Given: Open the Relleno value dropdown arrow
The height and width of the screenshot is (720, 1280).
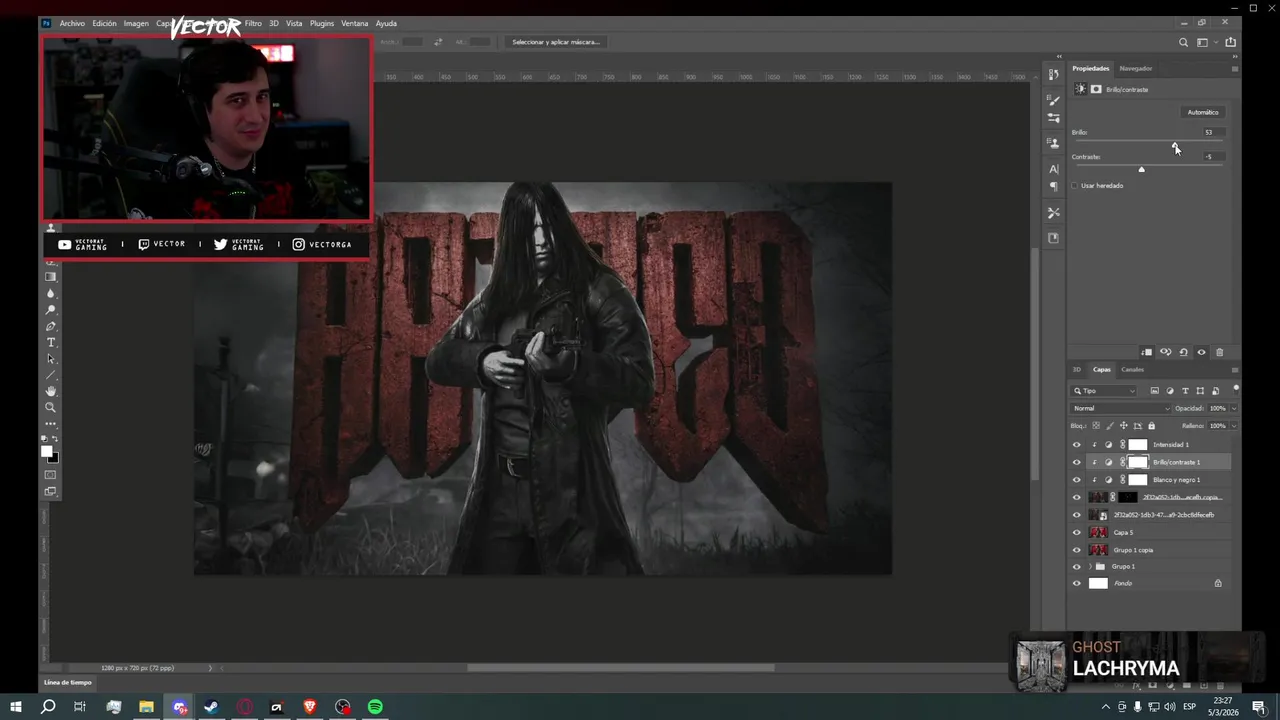Looking at the screenshot, I should tap(1233, 426).
